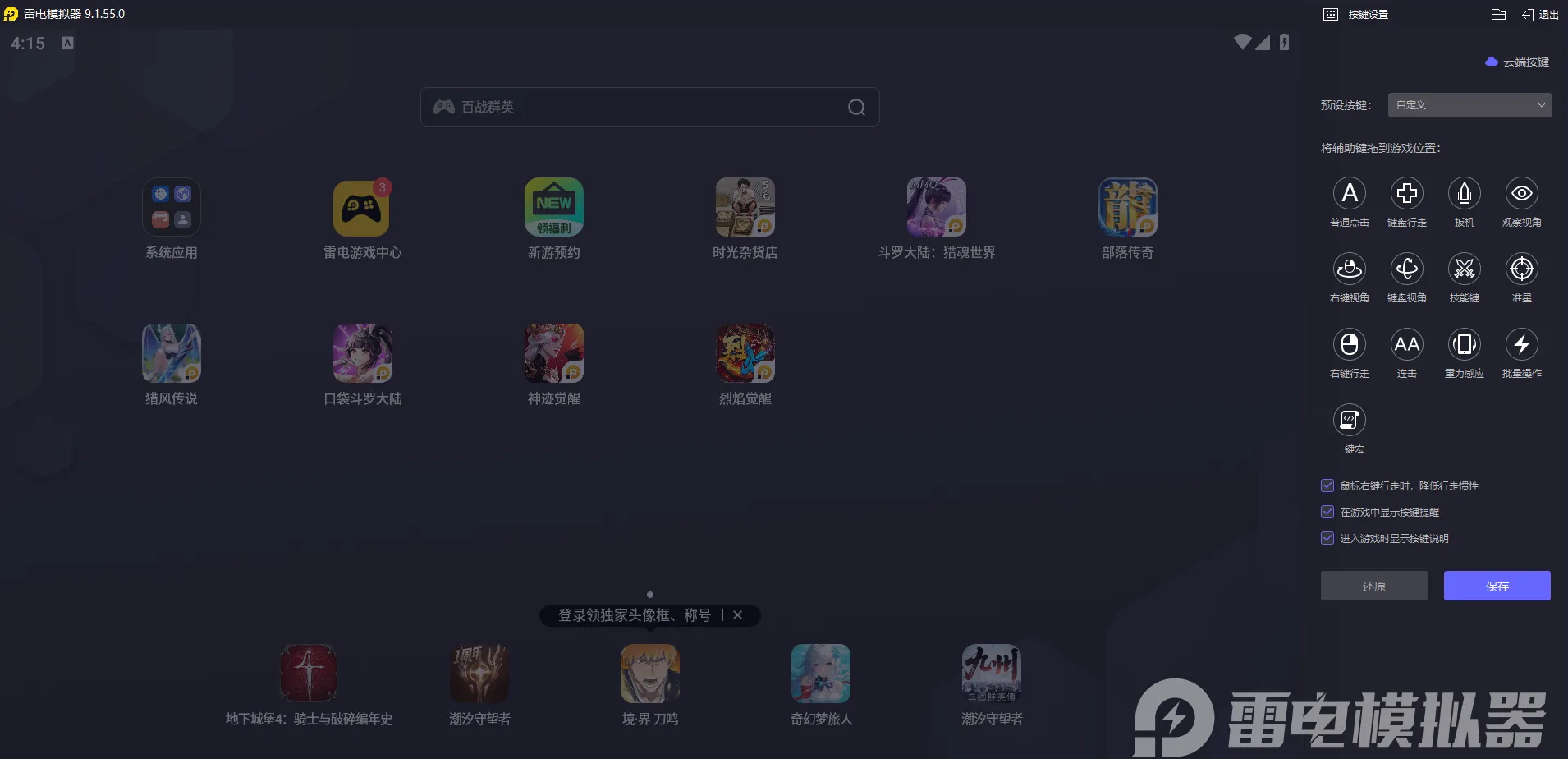Viewport: 1568px width, 759px height.
Task: Open the 登录领独家头像框、称号 promo text
Action: click(x=634, y=615)
